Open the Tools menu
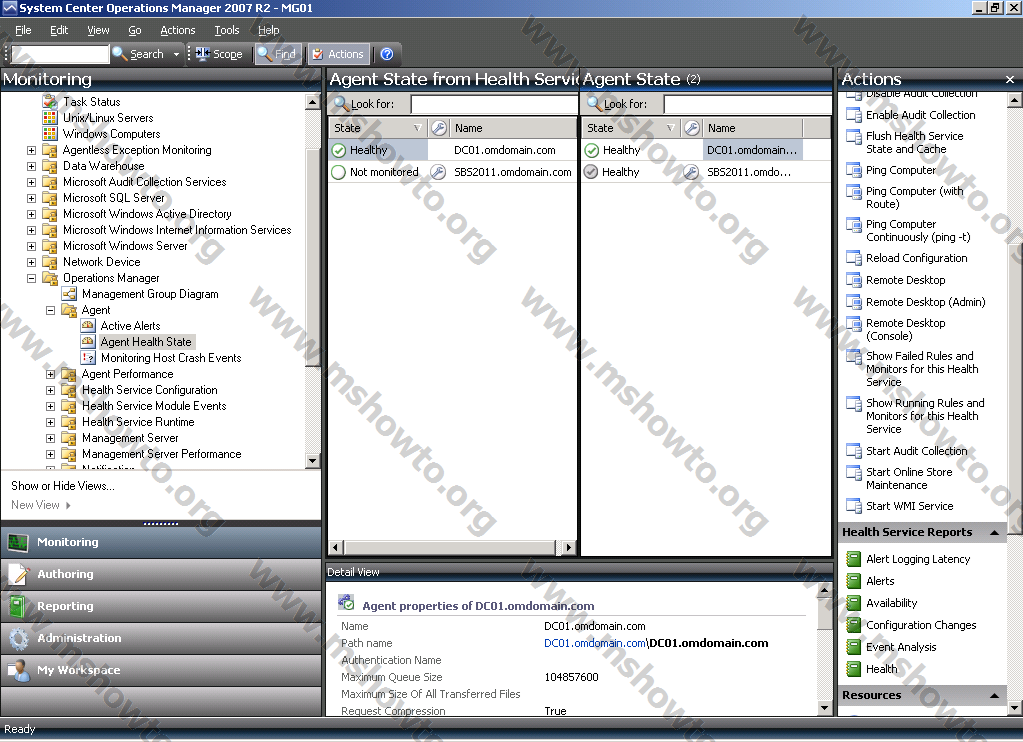 click(x=227, y=30)
